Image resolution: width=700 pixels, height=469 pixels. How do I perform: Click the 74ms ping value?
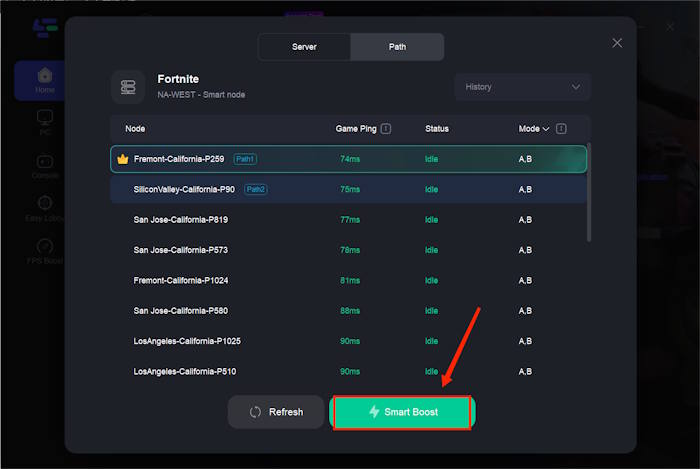[350, 159]
